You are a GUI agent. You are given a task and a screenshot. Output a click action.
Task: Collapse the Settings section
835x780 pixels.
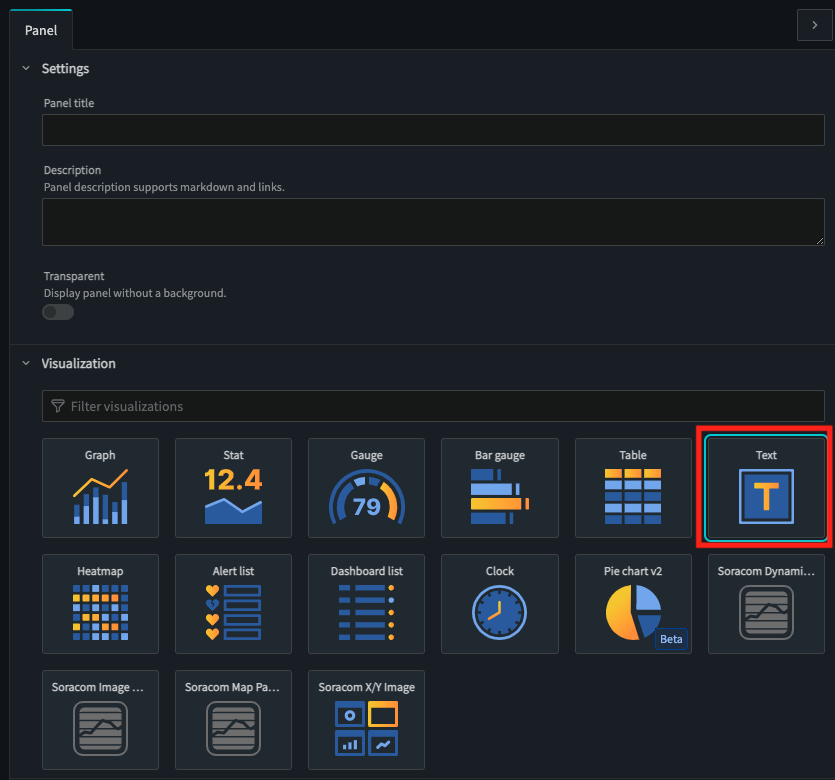pos(26,69)
